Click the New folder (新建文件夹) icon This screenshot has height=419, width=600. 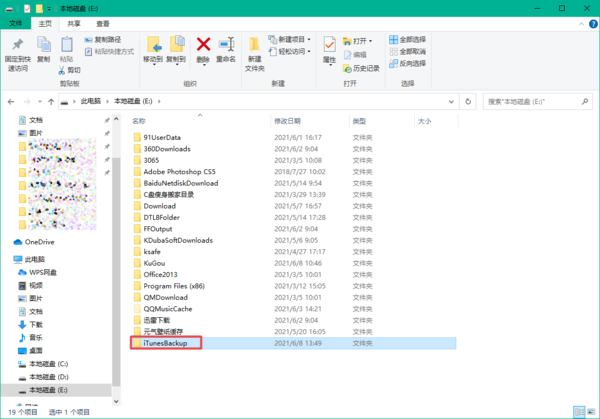[254, 44]
